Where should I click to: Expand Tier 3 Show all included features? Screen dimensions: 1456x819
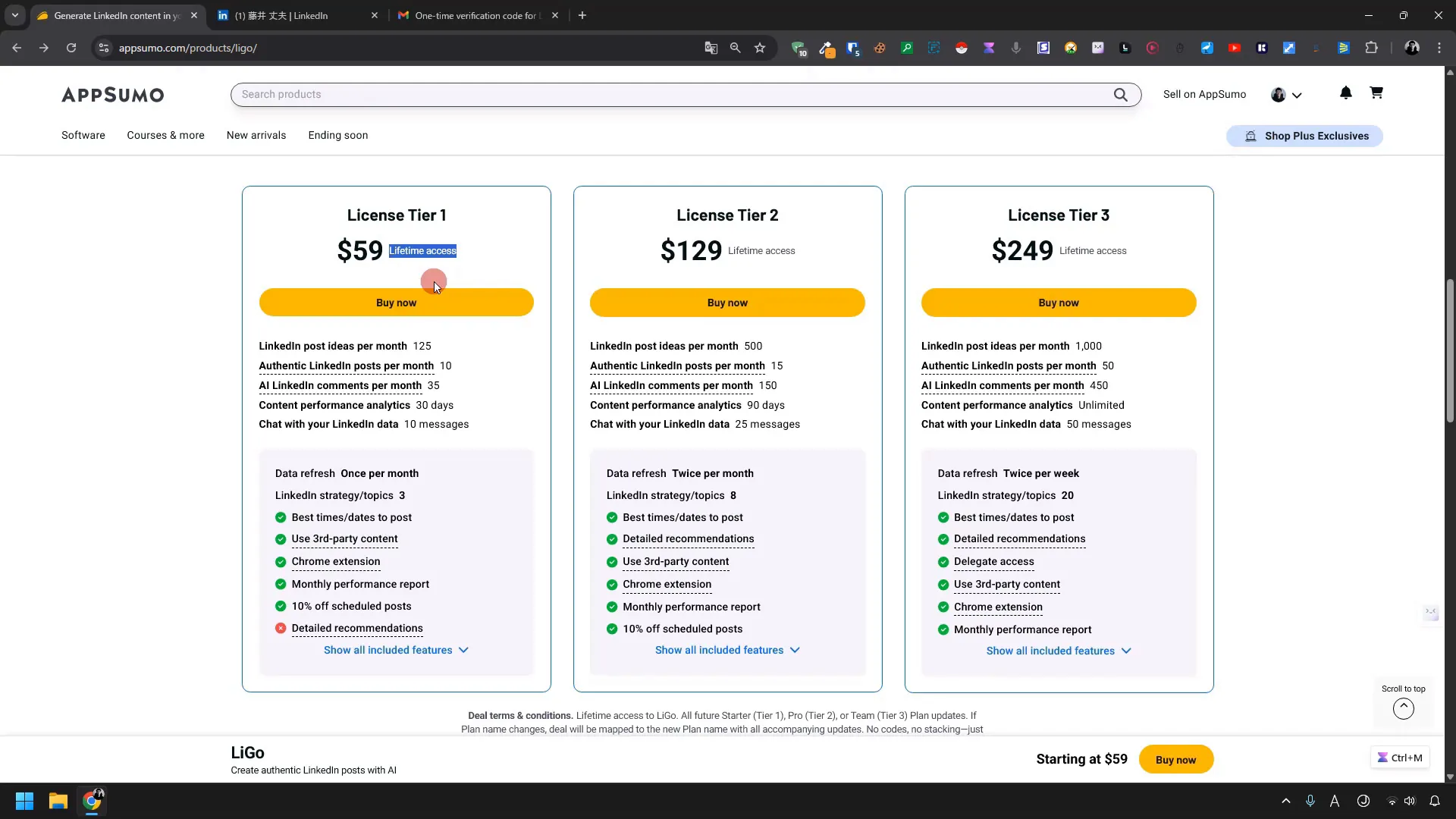pos(1059,651)
